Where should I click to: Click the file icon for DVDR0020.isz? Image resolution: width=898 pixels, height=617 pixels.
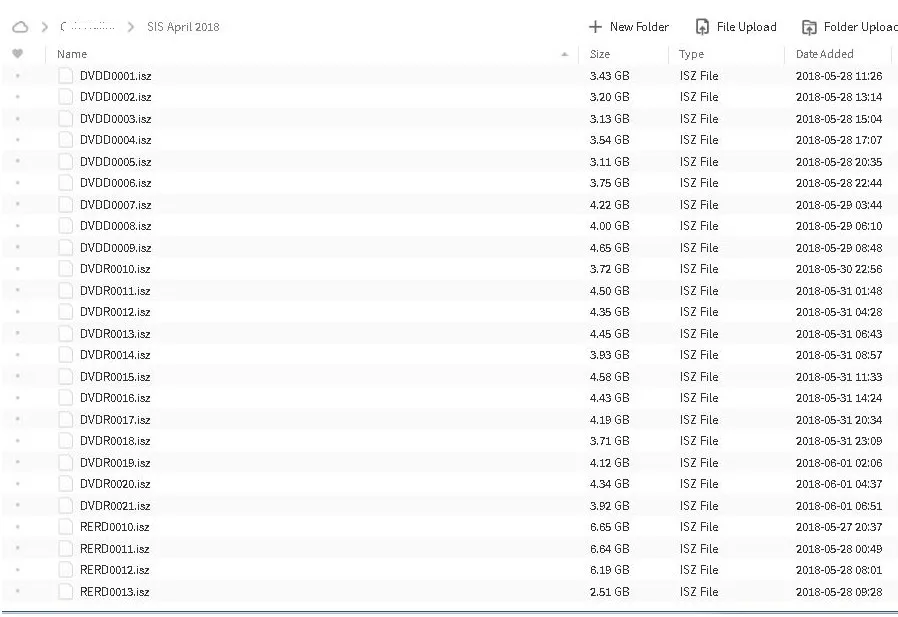(66, 484)
